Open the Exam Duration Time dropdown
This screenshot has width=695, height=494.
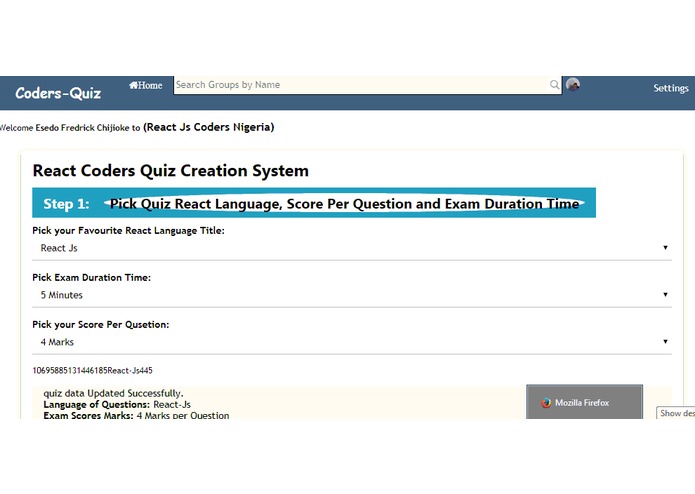pos(352,295)
